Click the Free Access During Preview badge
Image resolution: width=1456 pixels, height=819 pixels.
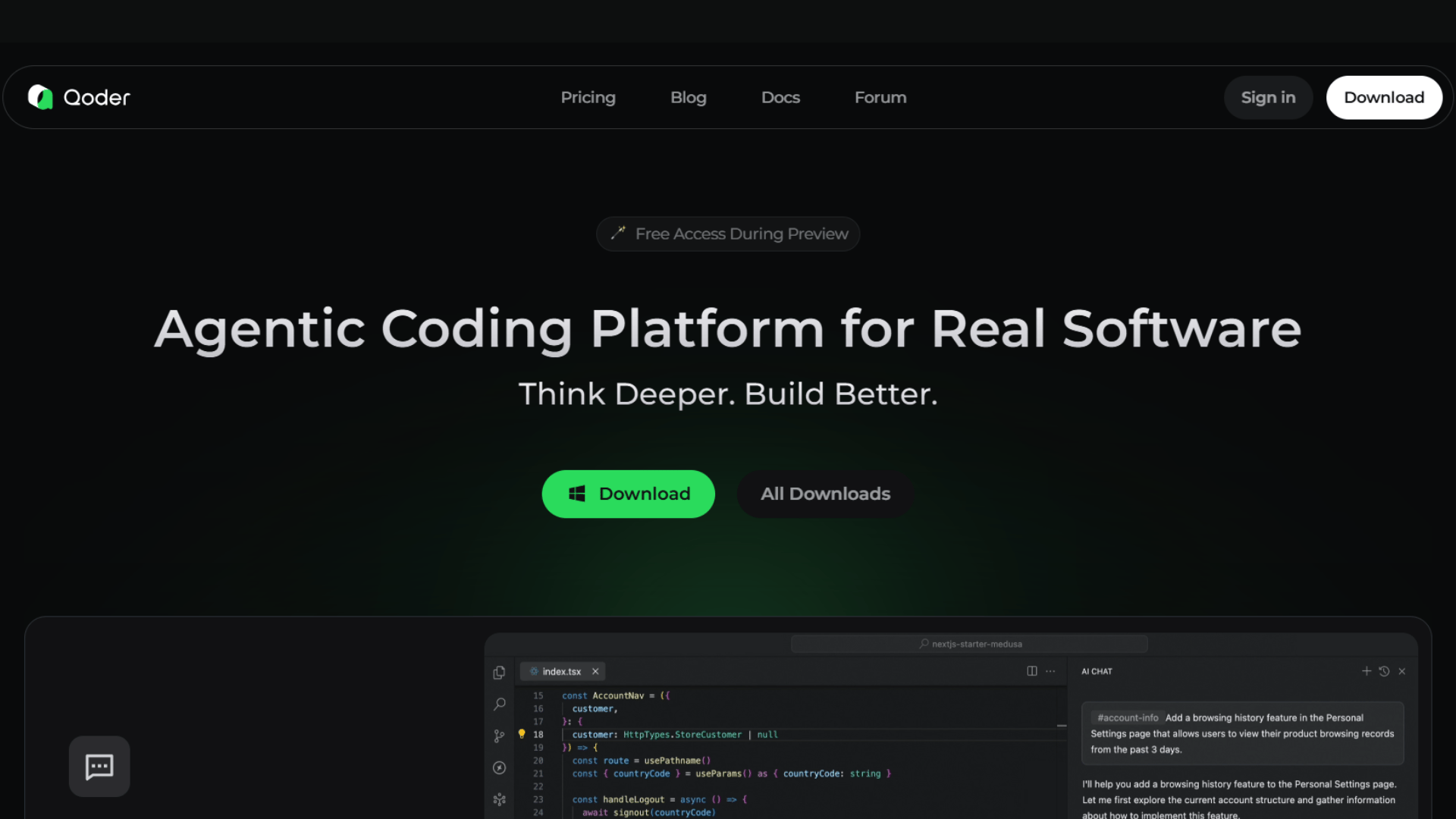click(728, 234)
